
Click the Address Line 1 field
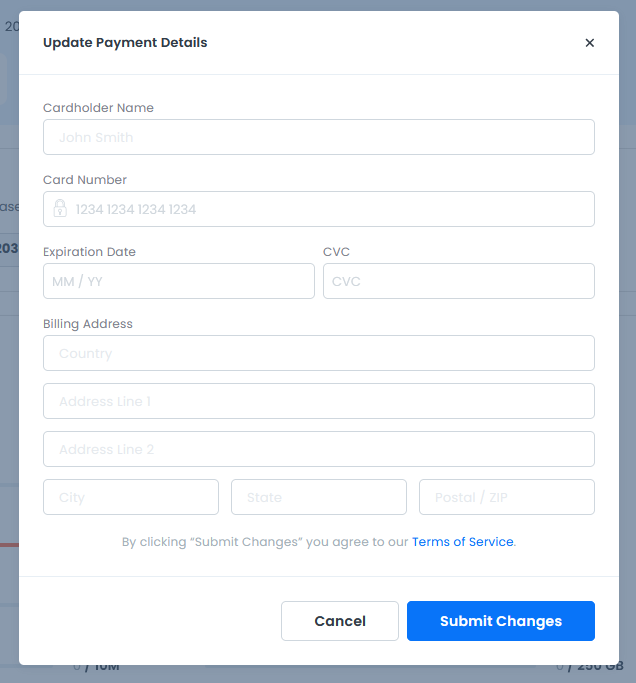pos(318,401)
